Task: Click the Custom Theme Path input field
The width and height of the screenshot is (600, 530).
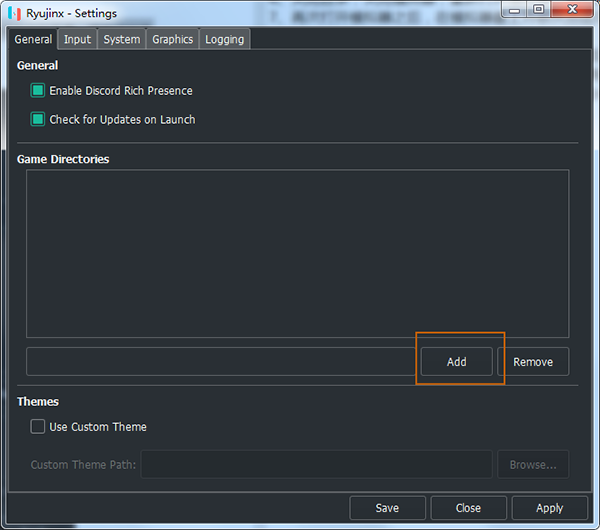Action: coord(316,465)
